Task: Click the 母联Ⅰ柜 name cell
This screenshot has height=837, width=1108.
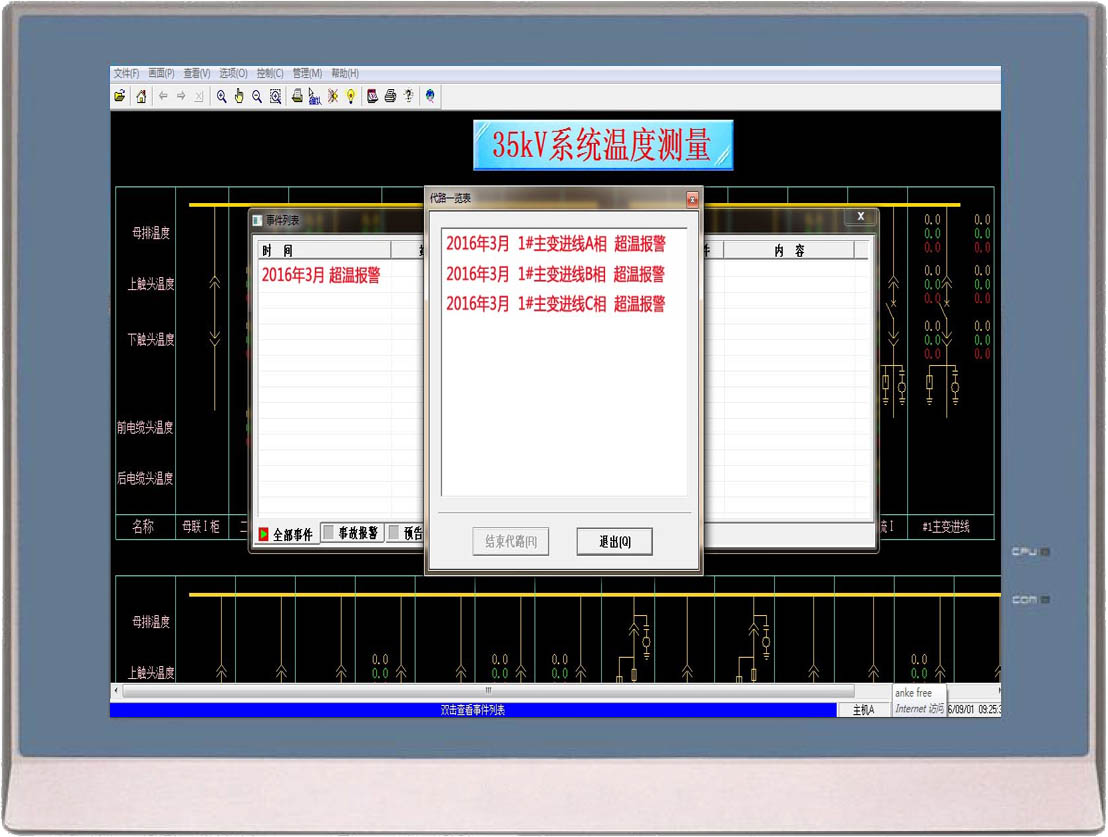Action: (201, 527)
